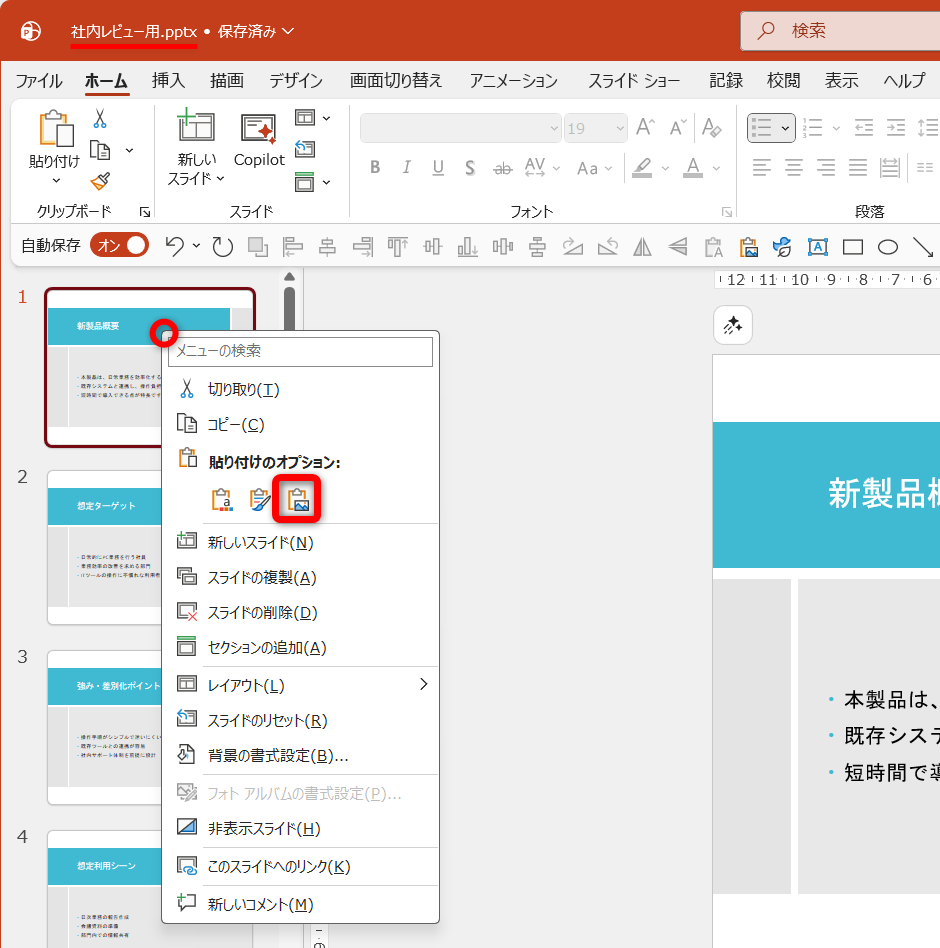Viewport: 940px width, 948px height.
Task: Click the paste as picture option icon
Action: tap(297, 499)
